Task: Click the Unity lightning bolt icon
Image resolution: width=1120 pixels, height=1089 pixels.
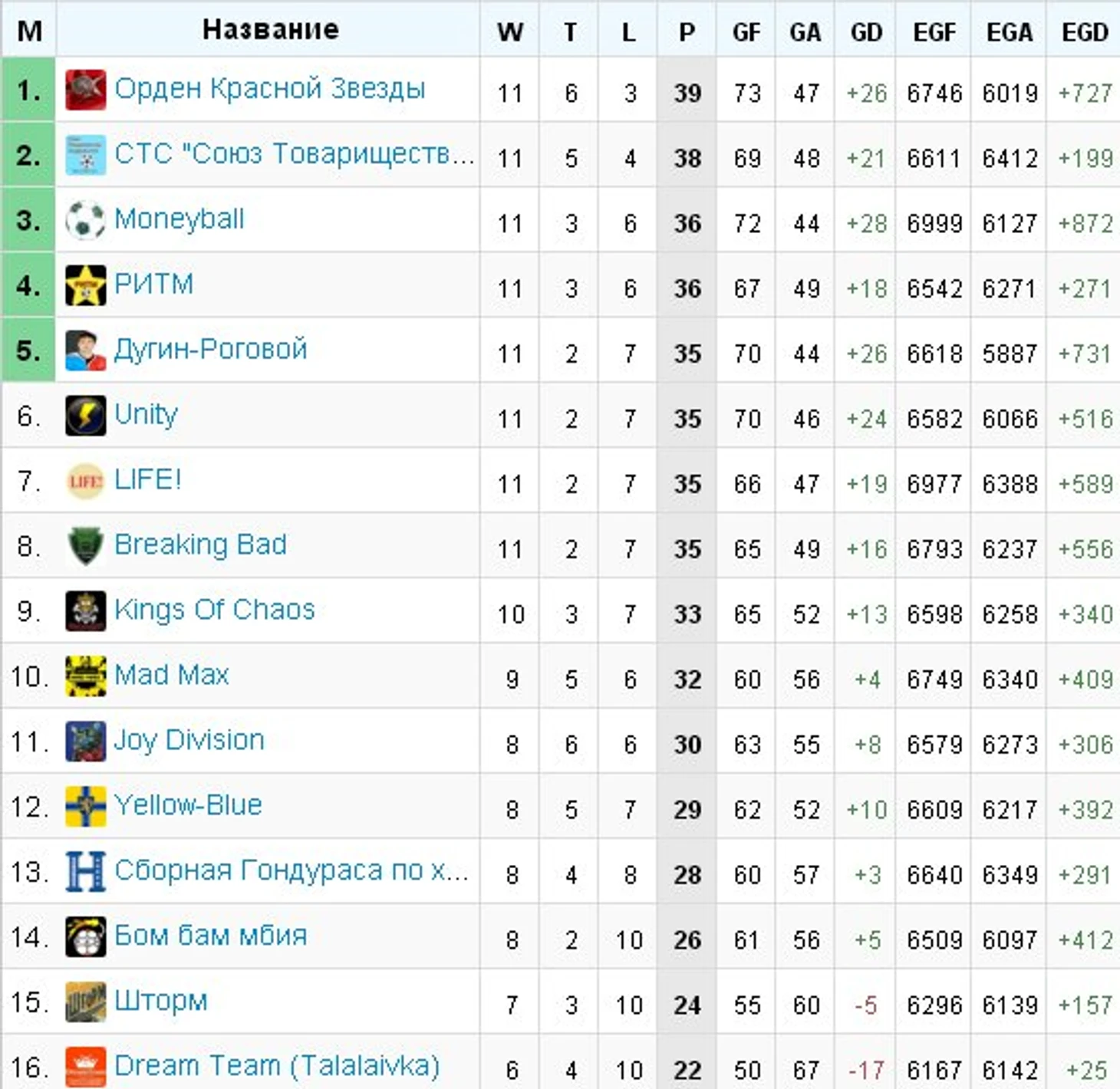Action: point(85,416)
